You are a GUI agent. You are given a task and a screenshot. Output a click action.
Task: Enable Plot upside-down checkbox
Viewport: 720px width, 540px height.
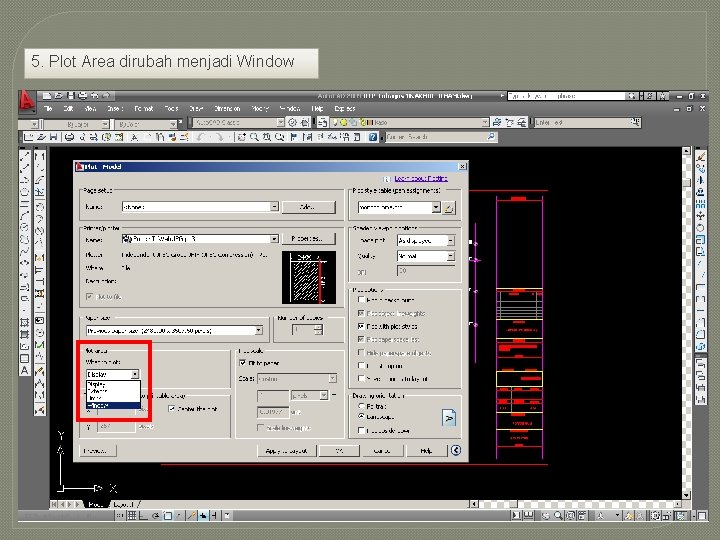(361, 430)
